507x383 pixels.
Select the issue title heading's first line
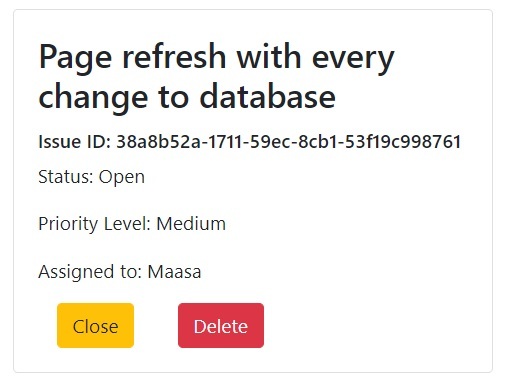[x=217, y=58]
